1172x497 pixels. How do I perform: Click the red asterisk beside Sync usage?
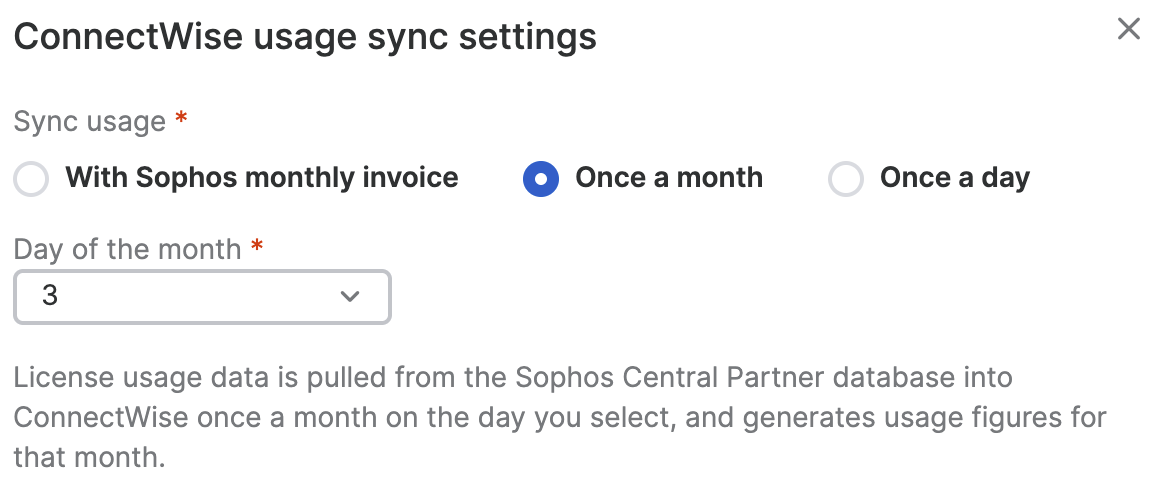pyautogui.click(x=181, y=120)
